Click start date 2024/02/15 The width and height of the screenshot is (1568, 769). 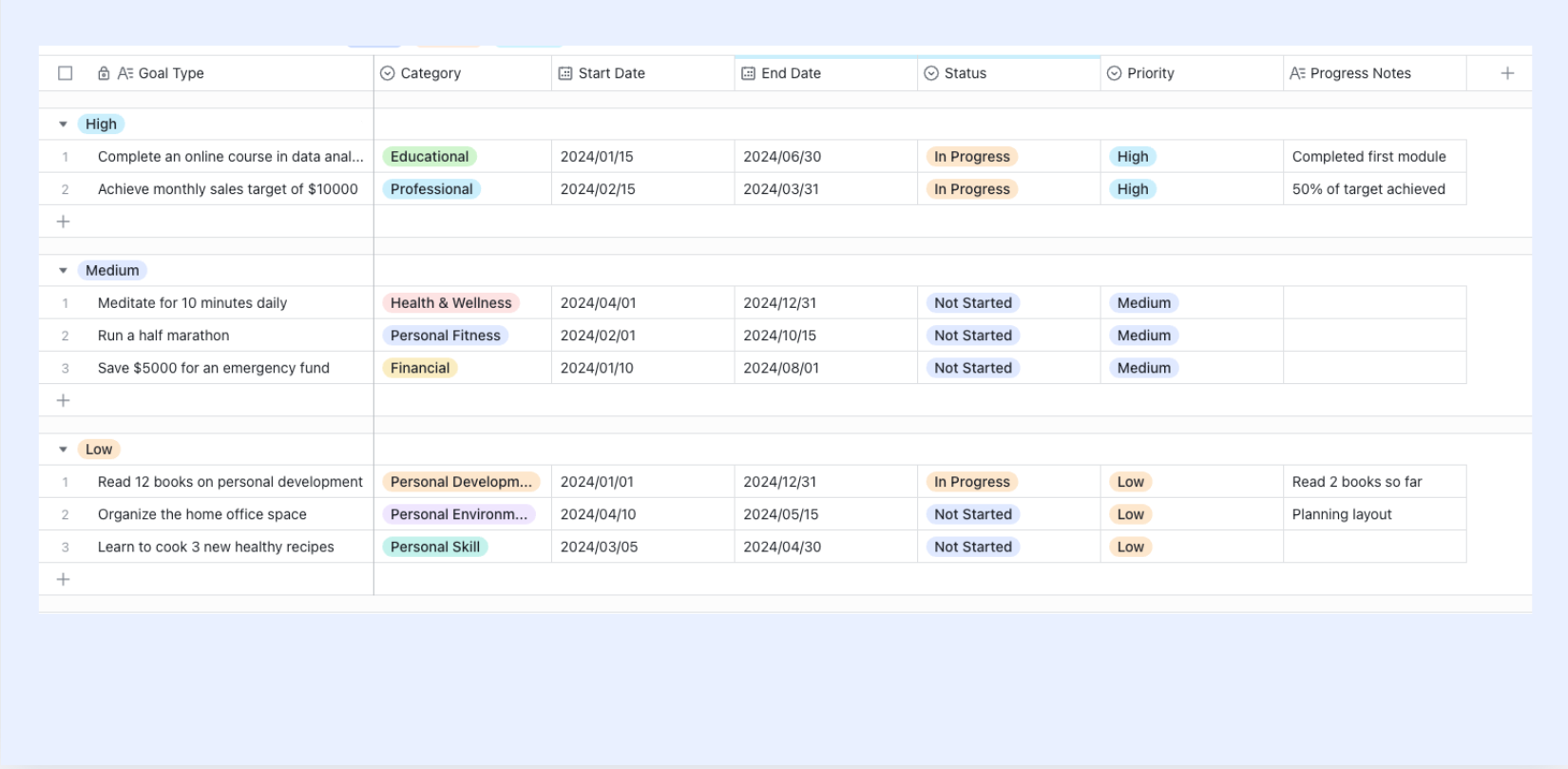[598, 189]
